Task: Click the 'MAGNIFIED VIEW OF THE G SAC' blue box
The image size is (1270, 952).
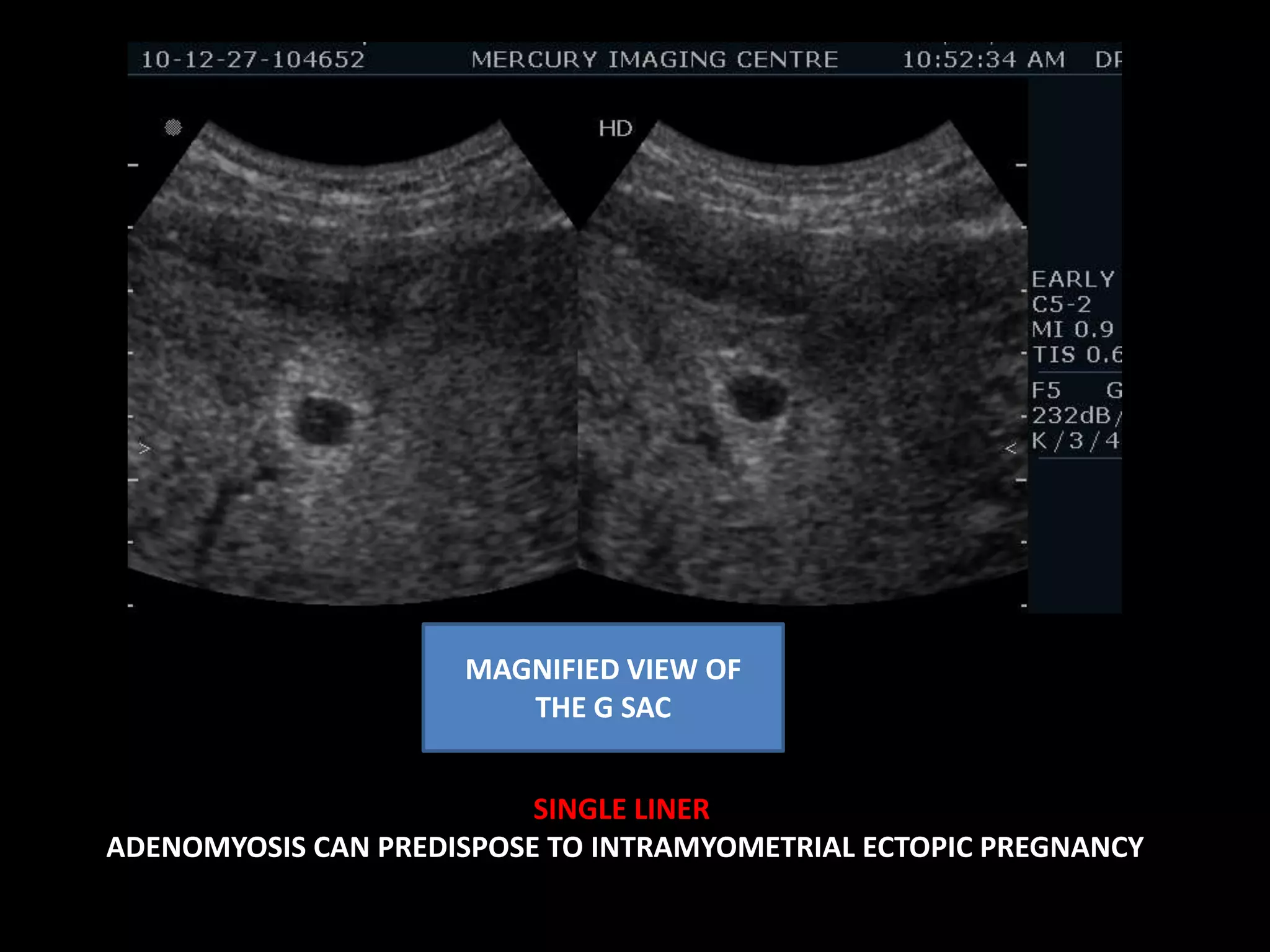Action: pyautogui.click(x=603, y=687)
